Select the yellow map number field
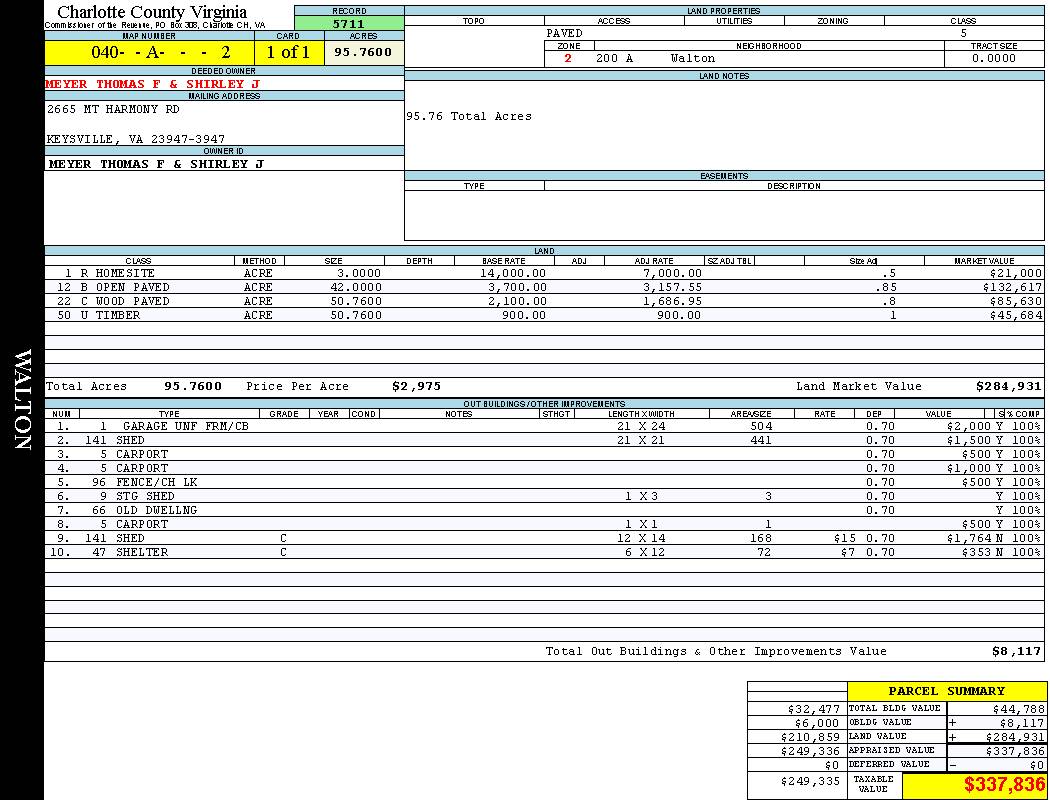1050x800 pixels. pyautogui.click(x=149, y=52)
